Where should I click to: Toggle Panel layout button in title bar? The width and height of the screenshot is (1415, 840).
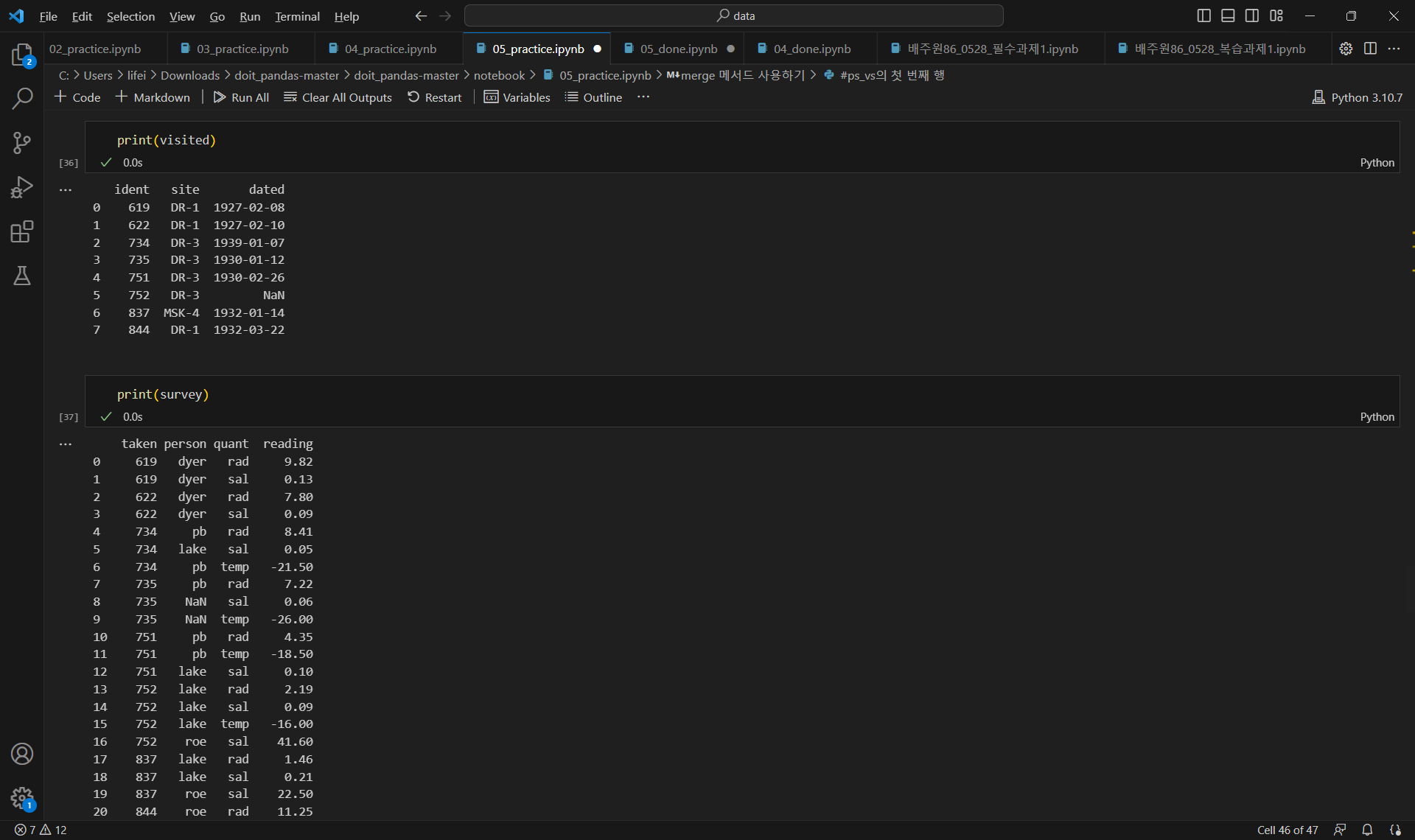click(1228, 15)
